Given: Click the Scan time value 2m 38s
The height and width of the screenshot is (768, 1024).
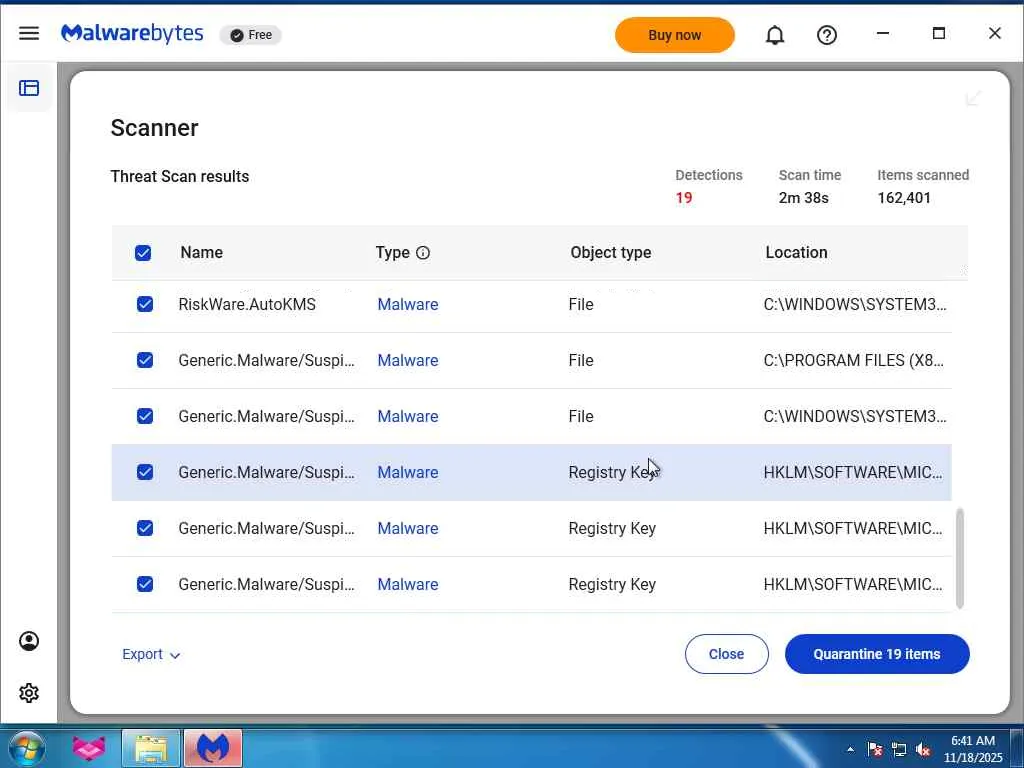Looking at the screenshot, I should click(803, 198).
